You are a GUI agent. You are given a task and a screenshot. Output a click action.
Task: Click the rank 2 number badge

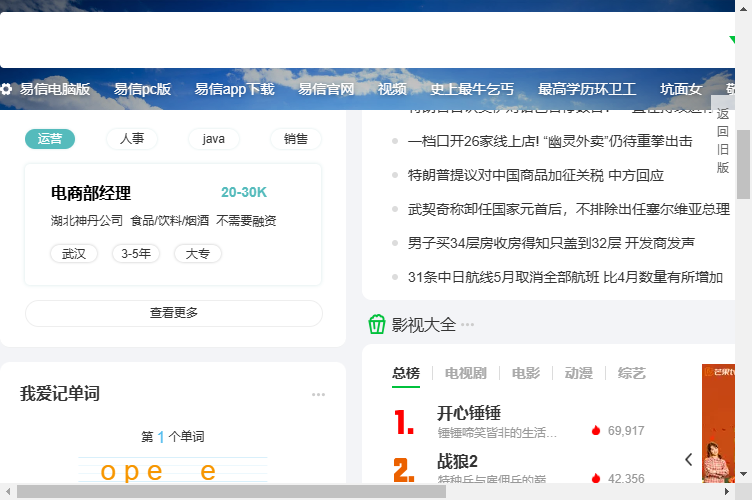tap(404, 470)
